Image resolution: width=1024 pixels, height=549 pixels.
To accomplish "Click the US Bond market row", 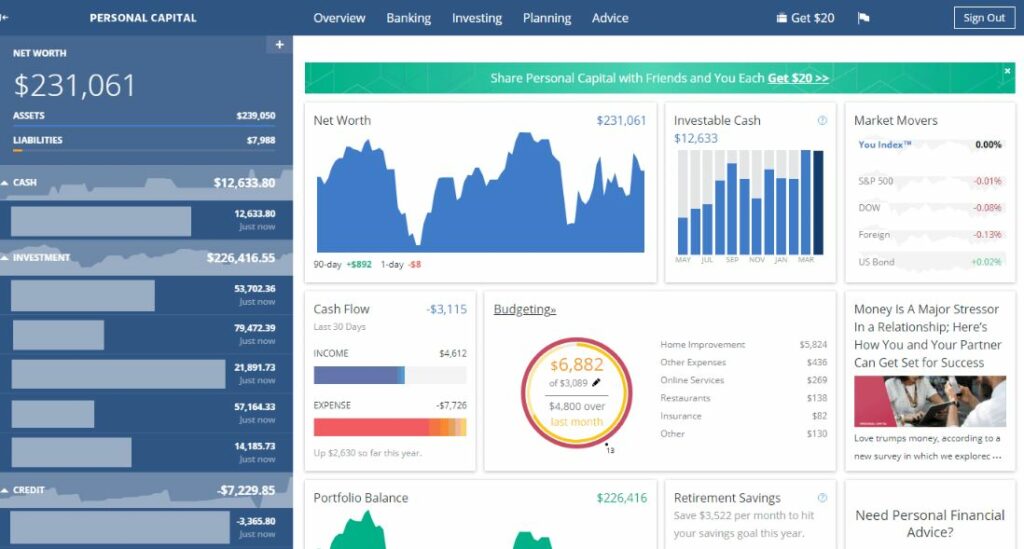I will pyautogui.click(x=930, y=262).
